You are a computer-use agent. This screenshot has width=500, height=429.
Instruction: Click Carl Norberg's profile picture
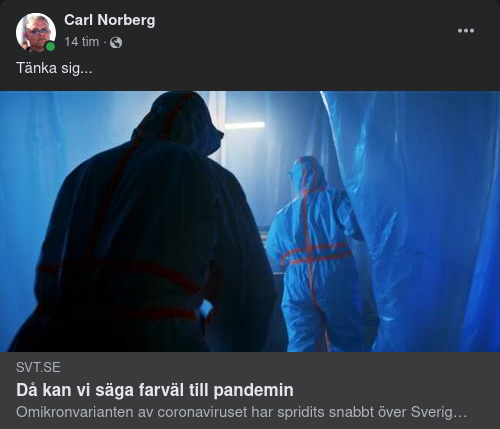pos(36,32)
